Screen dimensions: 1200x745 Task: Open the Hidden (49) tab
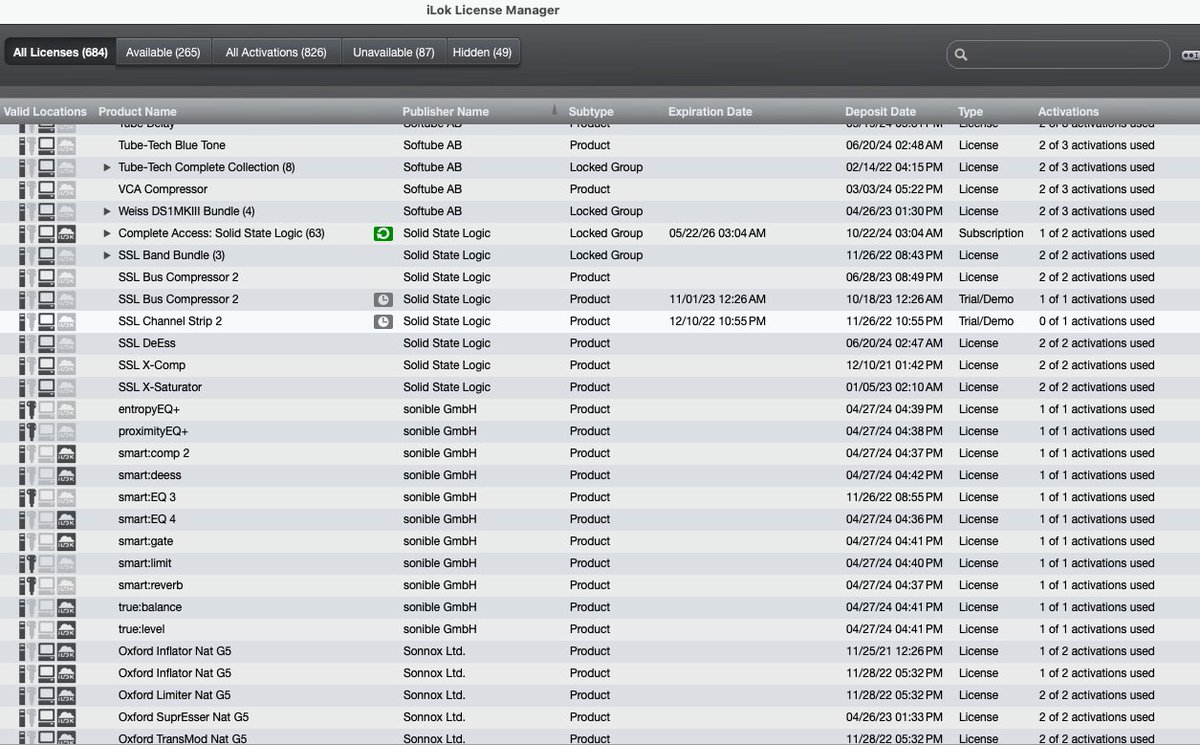pos(482,52)
